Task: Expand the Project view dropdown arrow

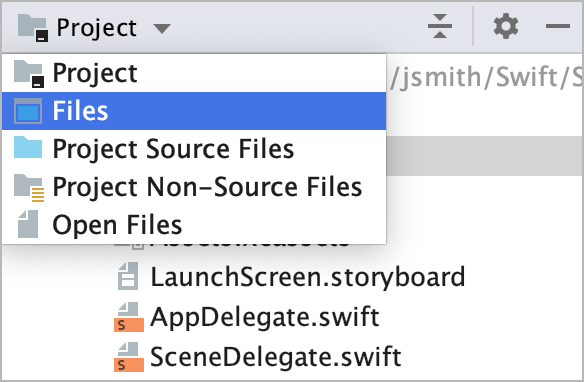Action: [x=162, y=28]
